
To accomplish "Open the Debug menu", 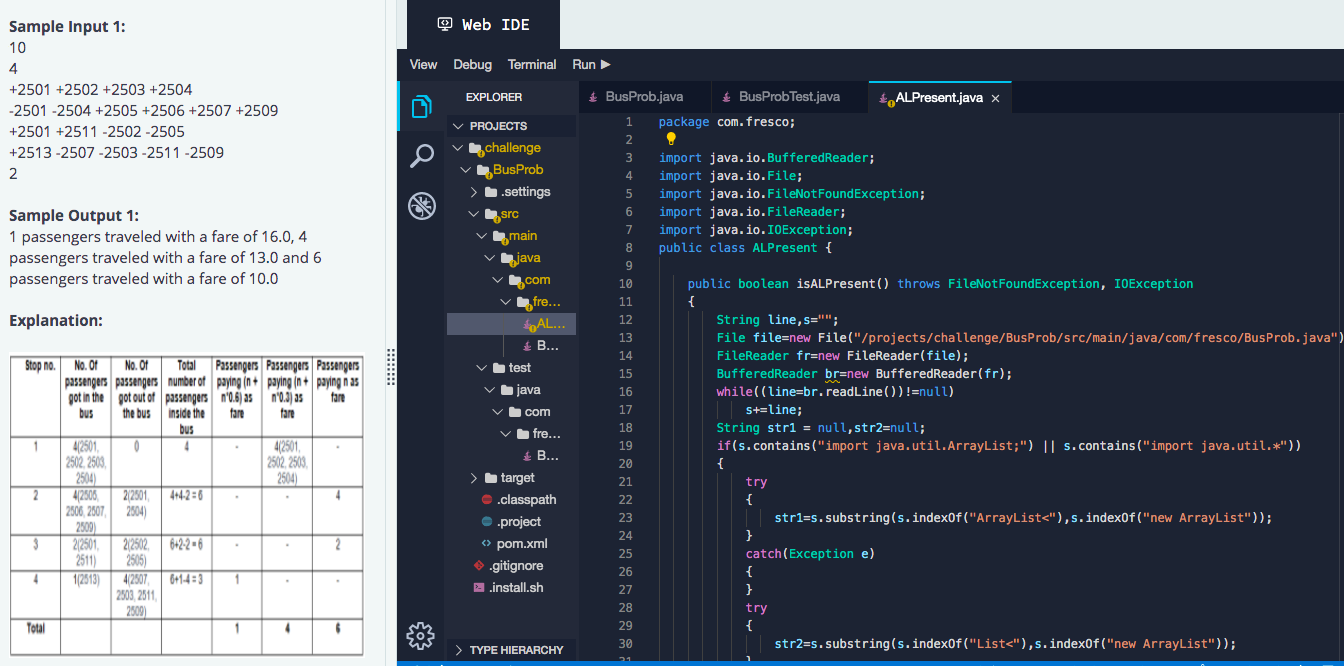I will 472,63.
